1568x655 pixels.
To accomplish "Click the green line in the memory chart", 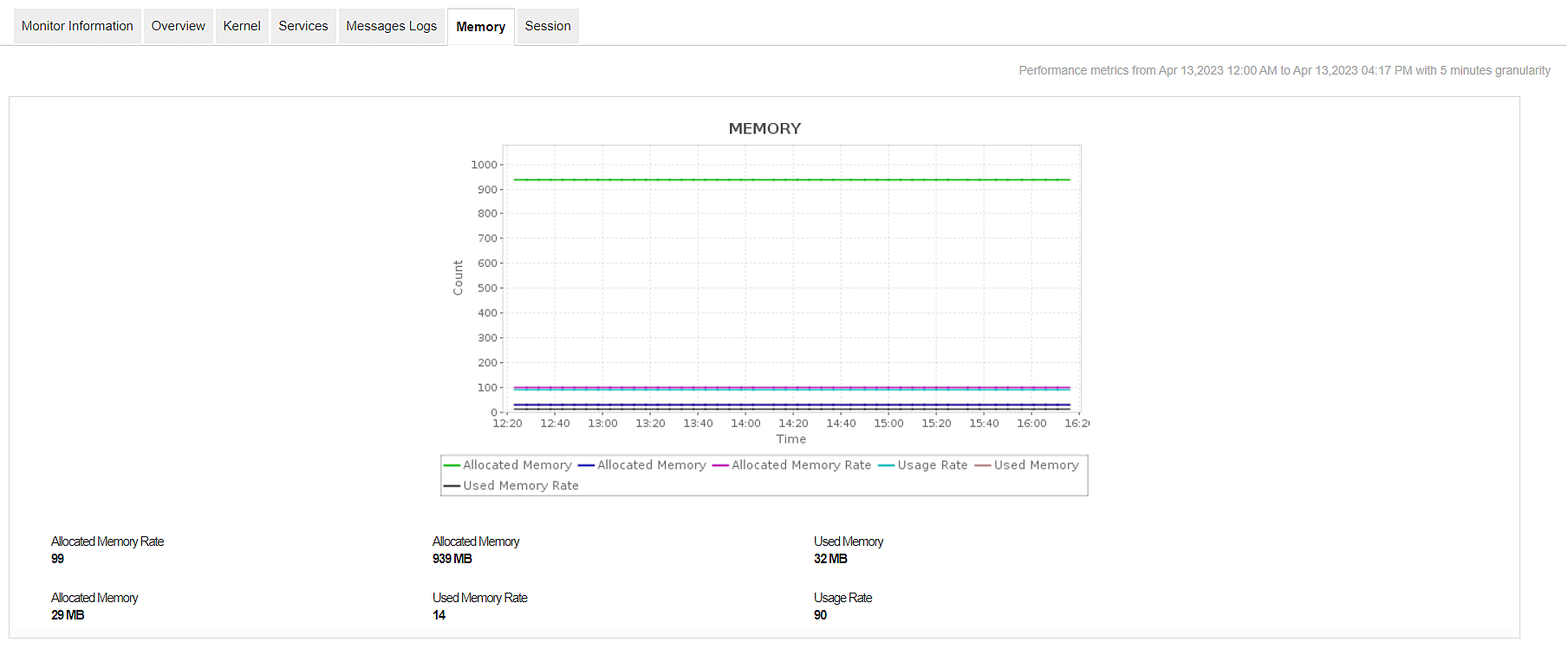I will (x=791, y=179).
